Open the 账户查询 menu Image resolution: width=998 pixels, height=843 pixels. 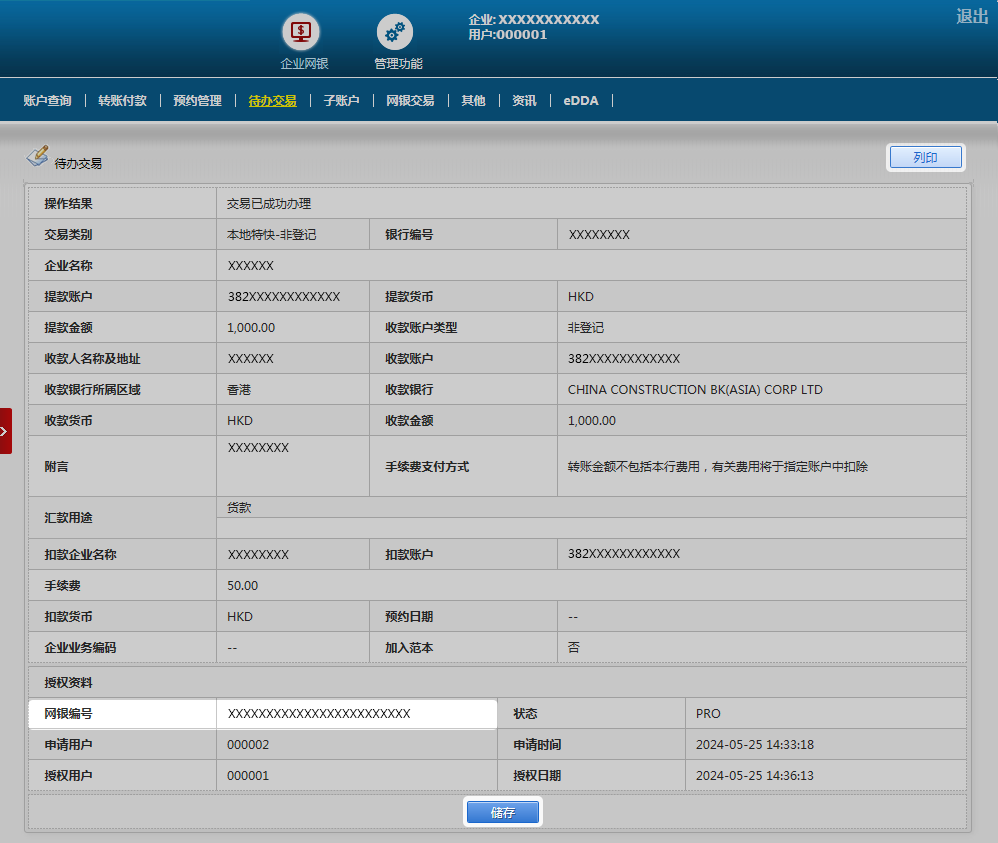[47, 101]
